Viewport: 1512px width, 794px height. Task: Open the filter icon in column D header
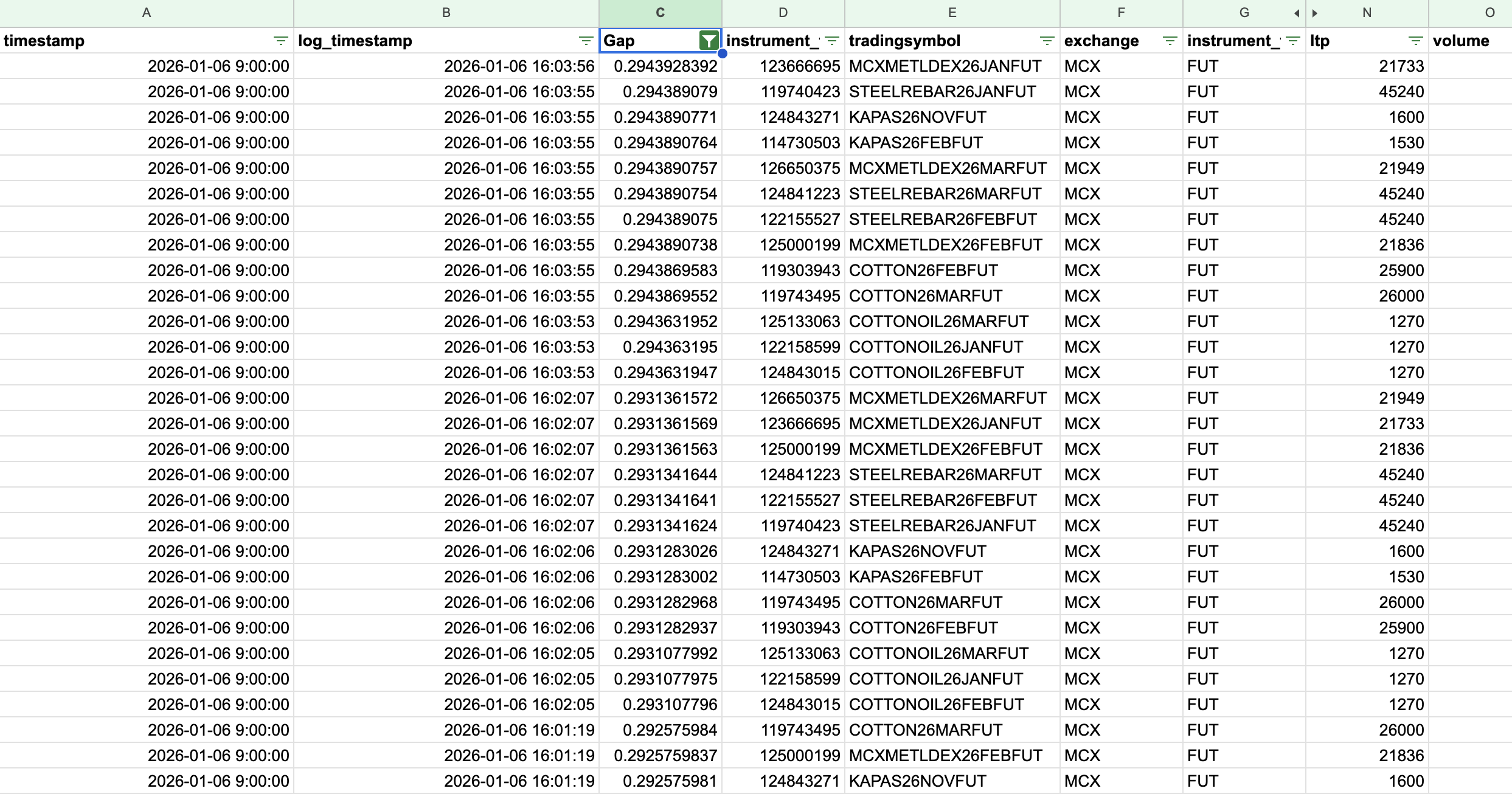pyautogui.click(x=831, y=41)
